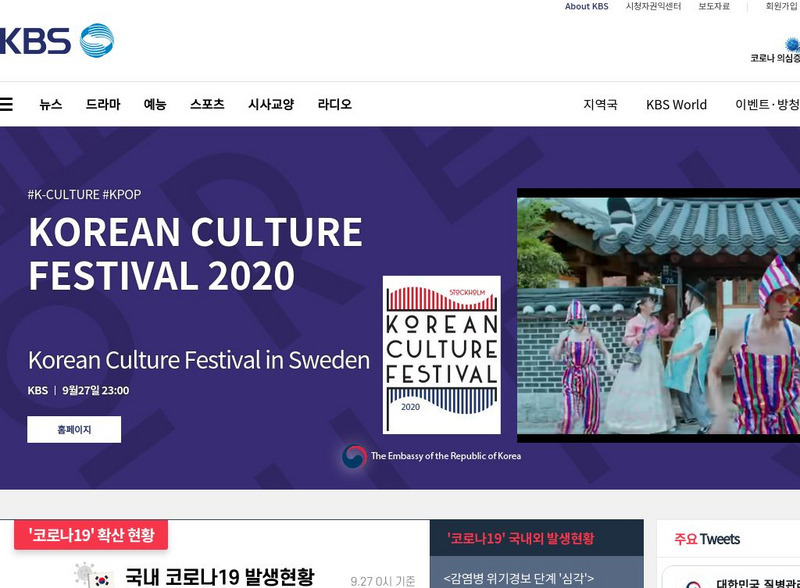Select the 드라마 section
Screen dimensions: 800x588
(x=103, y=104)
